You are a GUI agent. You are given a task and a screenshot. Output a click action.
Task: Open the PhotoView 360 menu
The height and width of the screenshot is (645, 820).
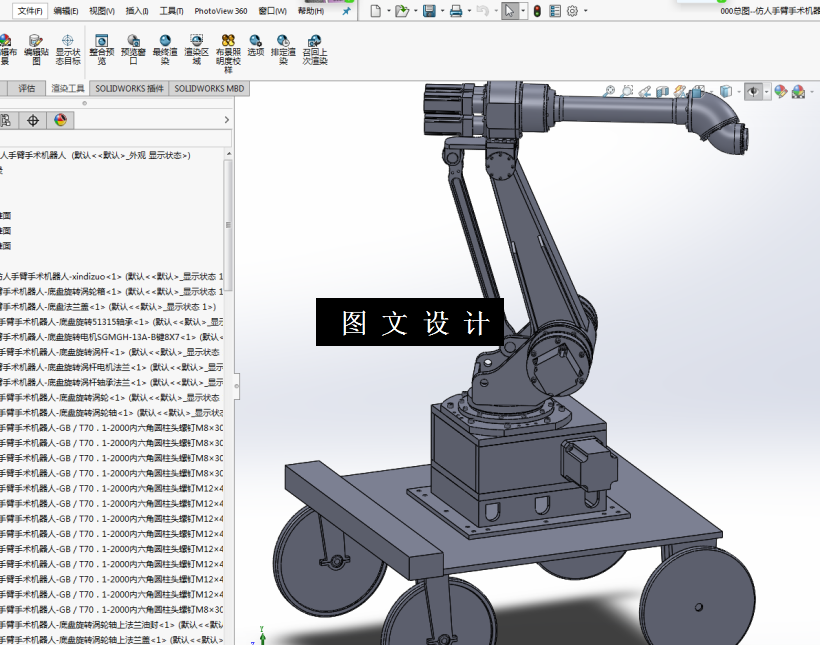[221, 11]
